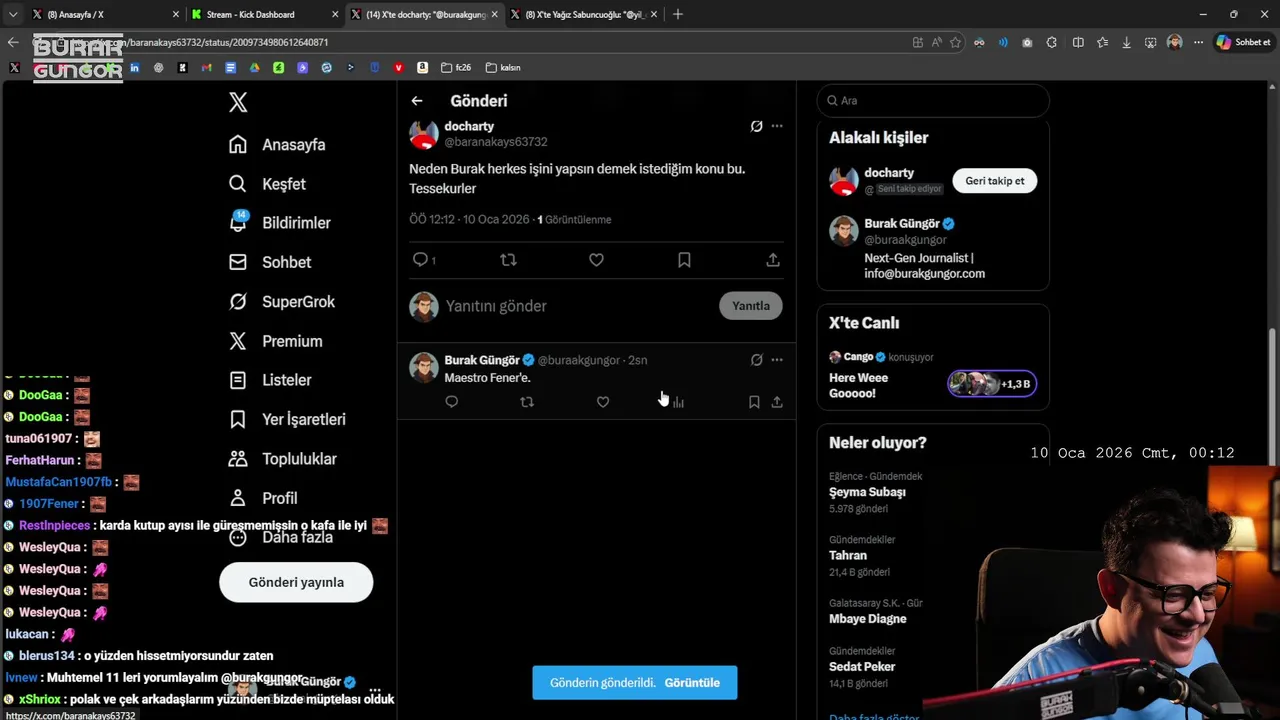1280x720 pixels.
Task: Like the Maestro Fener'e reply
Action: click(x=603, y=402)
